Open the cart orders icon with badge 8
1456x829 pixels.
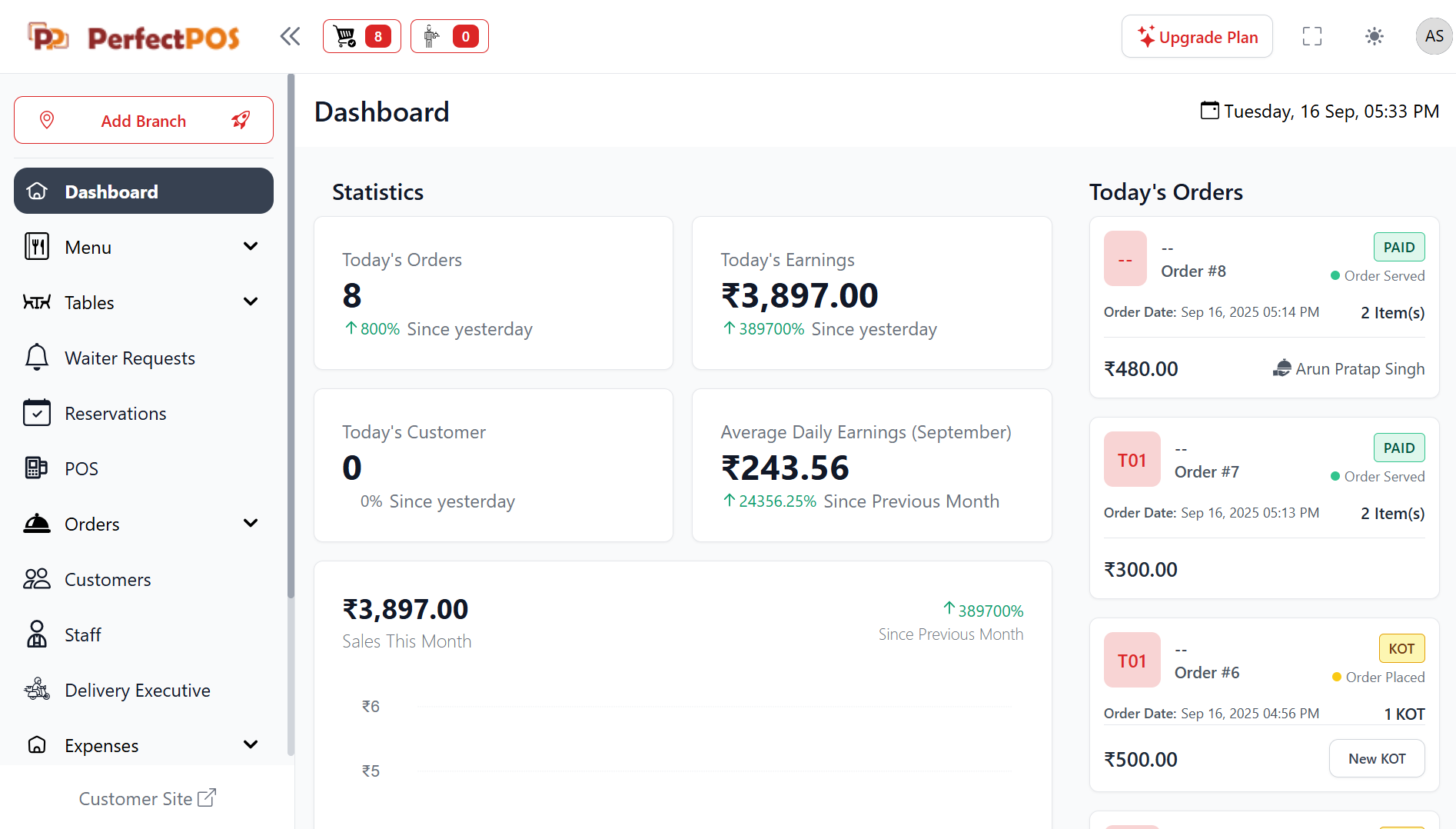pyautogui.click(x=361, y=36)
